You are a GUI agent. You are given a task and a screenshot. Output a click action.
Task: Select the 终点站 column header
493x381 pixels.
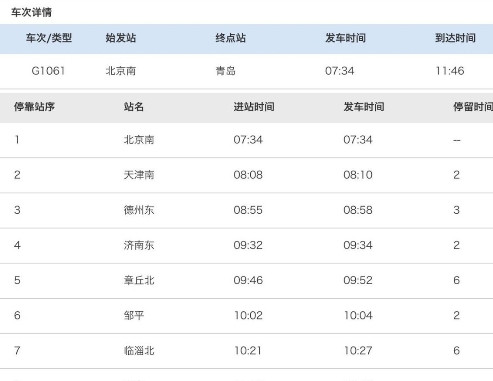(231, 38)
